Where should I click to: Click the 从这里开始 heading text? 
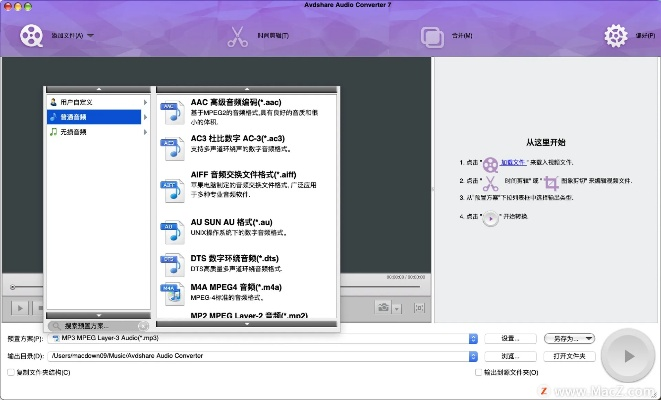point(545,142)
